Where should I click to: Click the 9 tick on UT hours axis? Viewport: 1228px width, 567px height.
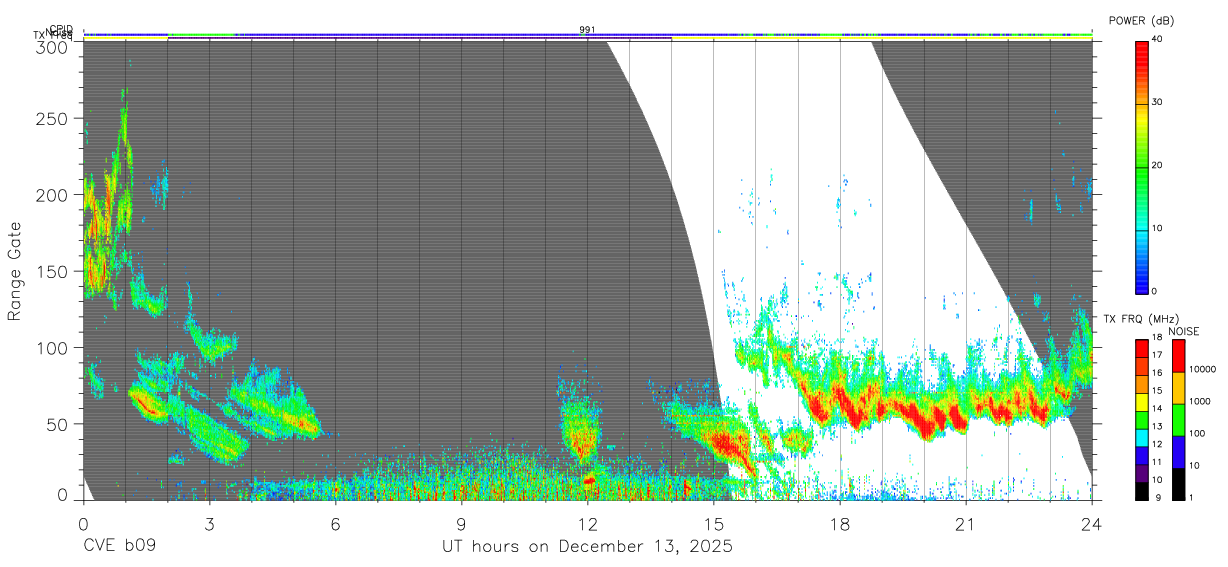click(x=461, y=524)
